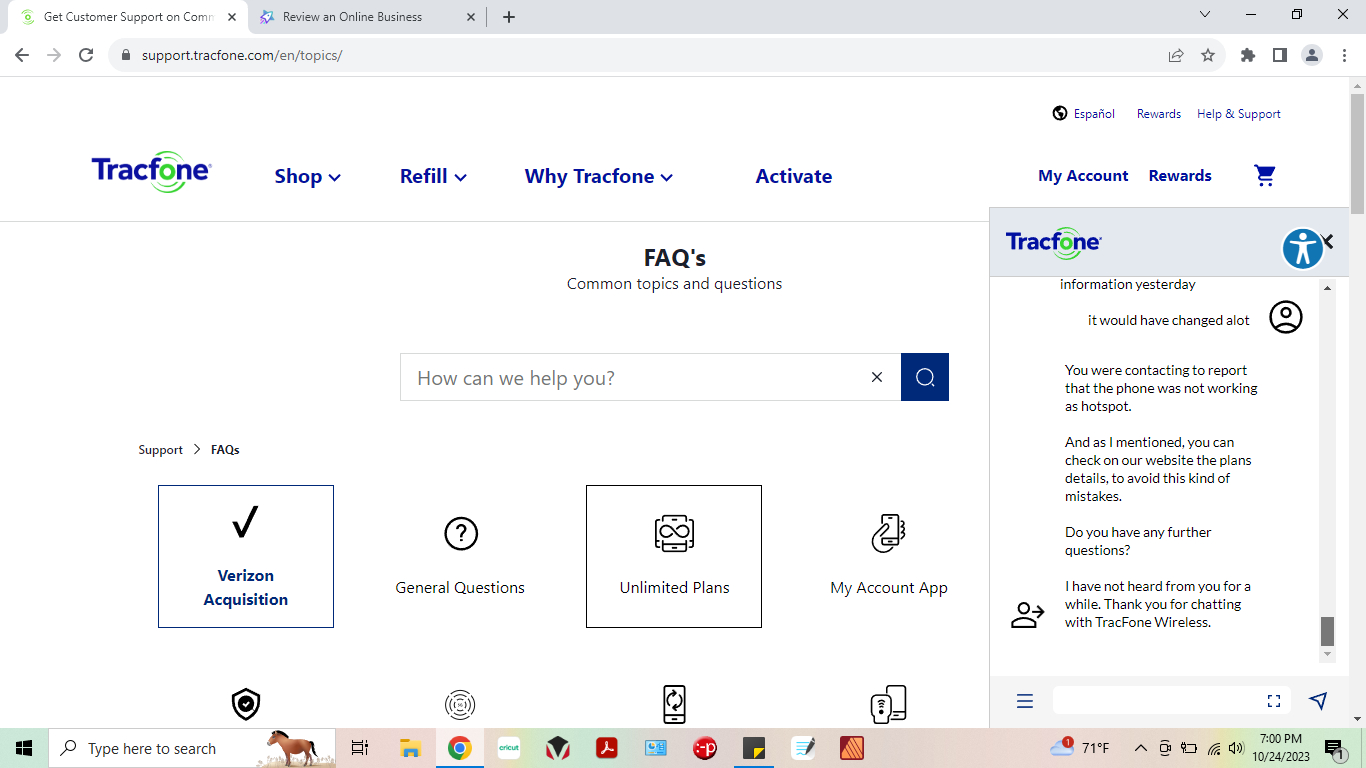Viewport: 1366px width, 768px height.
Task: Click the shopping cart icon
Action: (x=1264, y=176)
